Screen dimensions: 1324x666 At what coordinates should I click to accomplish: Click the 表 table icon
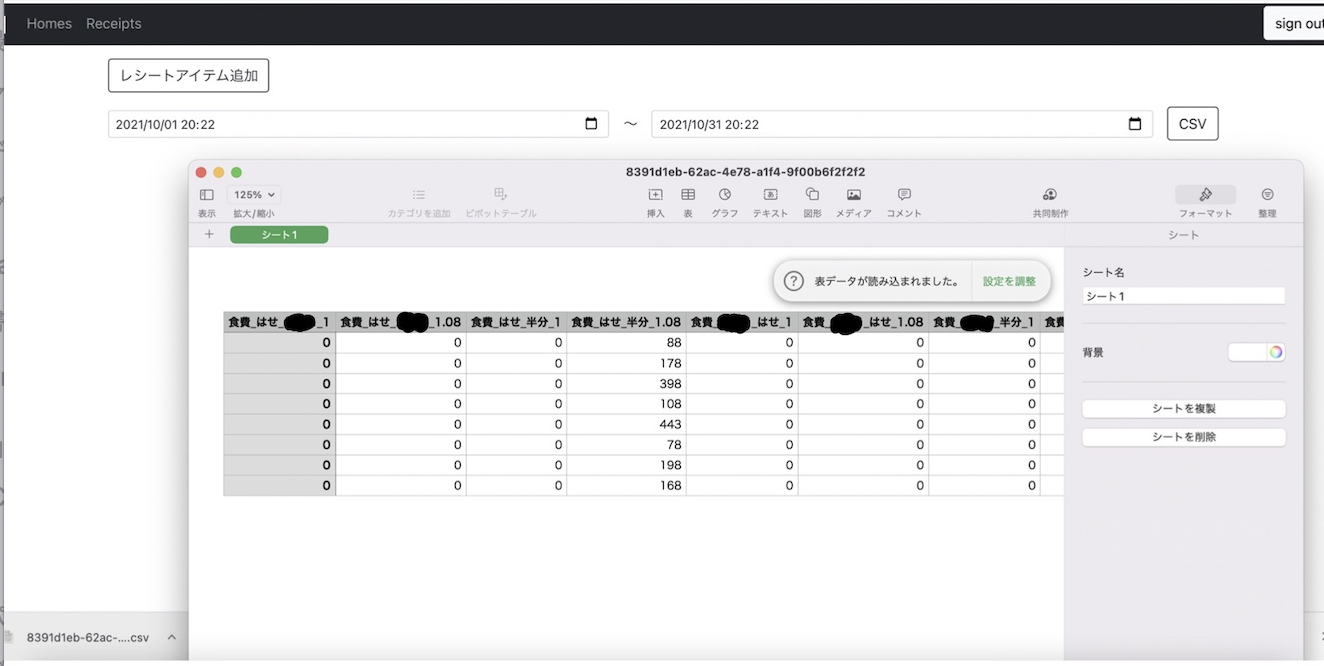tap(688, 195)
